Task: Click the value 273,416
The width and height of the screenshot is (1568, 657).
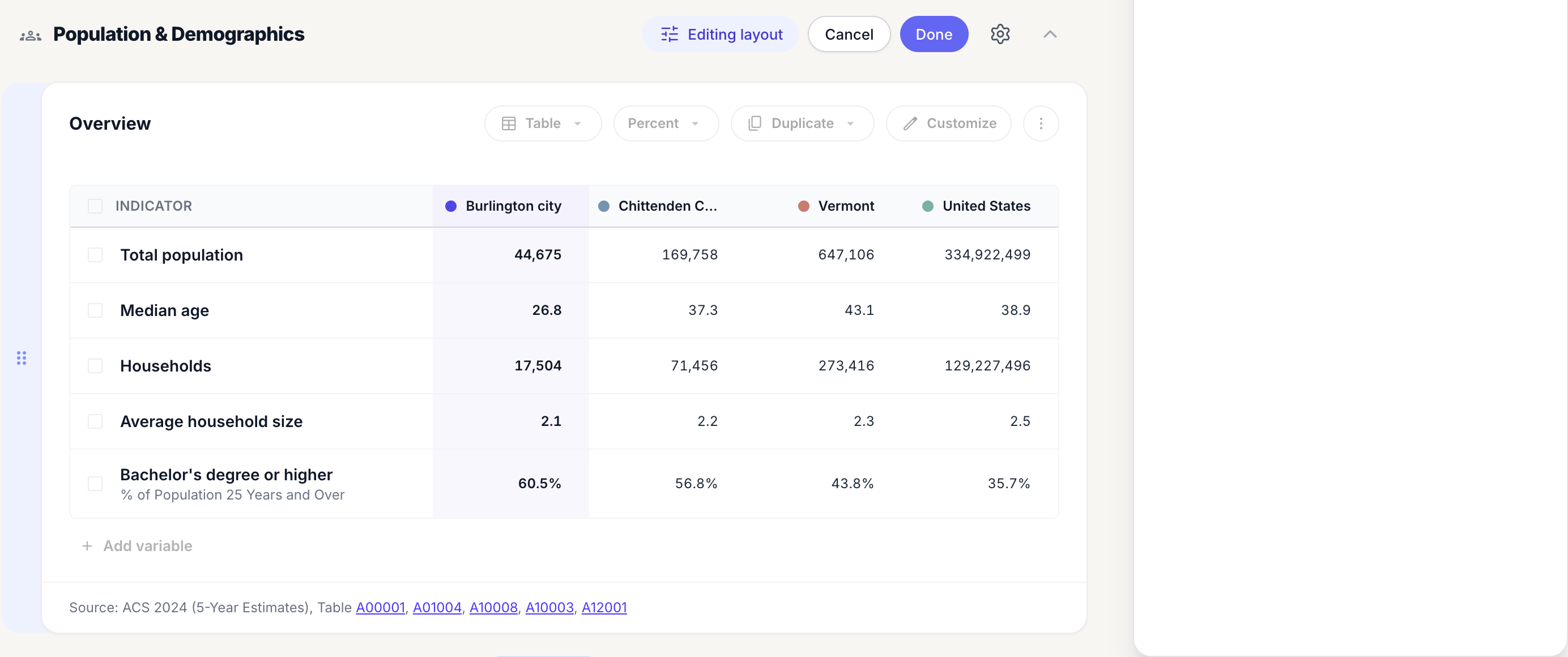Action: 846,366
